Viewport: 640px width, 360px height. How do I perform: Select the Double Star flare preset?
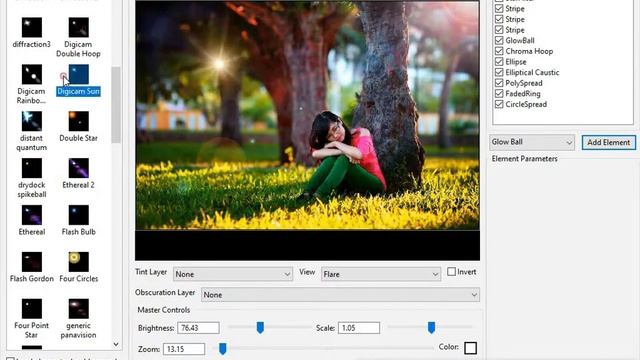click(x=78, y=122)
